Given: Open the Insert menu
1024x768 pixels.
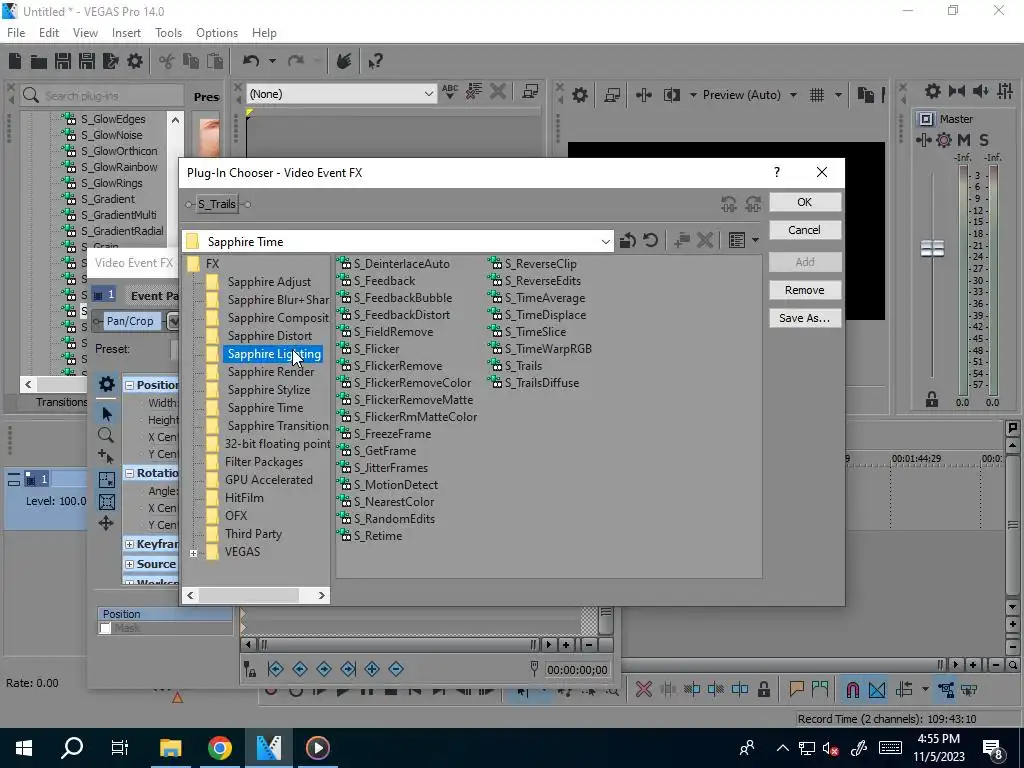Looking at the screenshot, I should (x=126, y=33).
